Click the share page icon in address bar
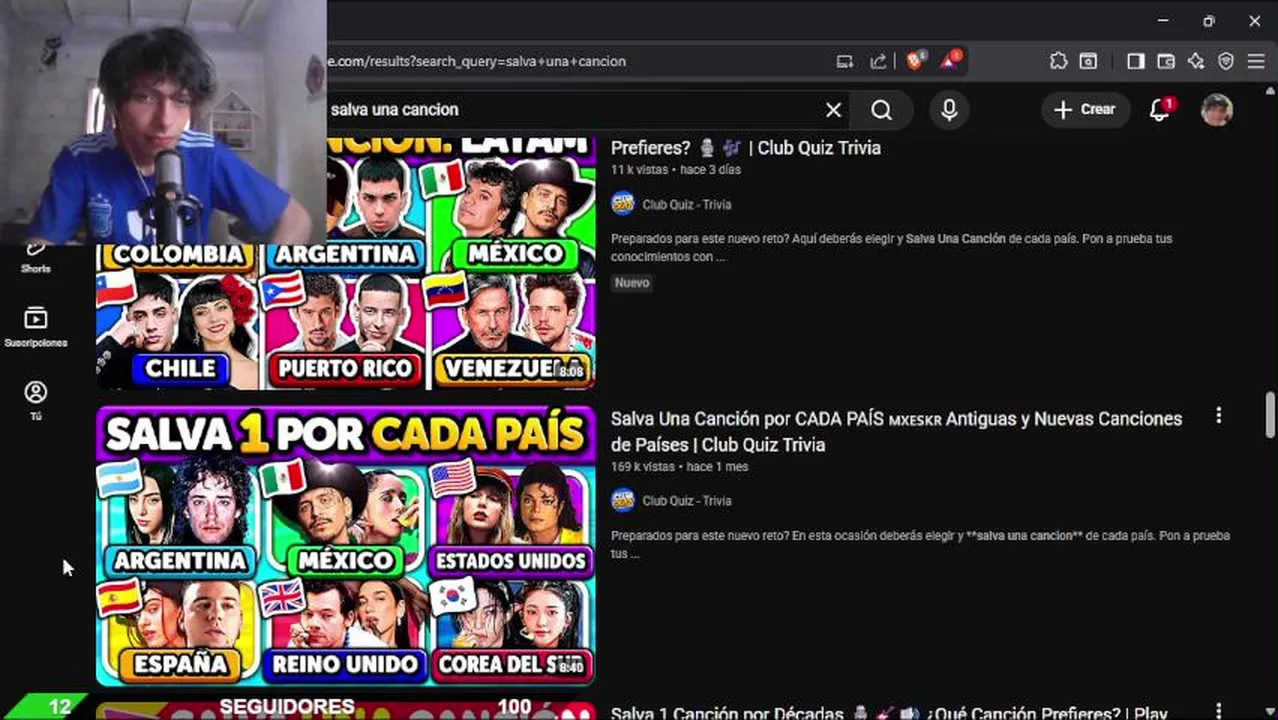1278x720 pixels. (878, 61)
